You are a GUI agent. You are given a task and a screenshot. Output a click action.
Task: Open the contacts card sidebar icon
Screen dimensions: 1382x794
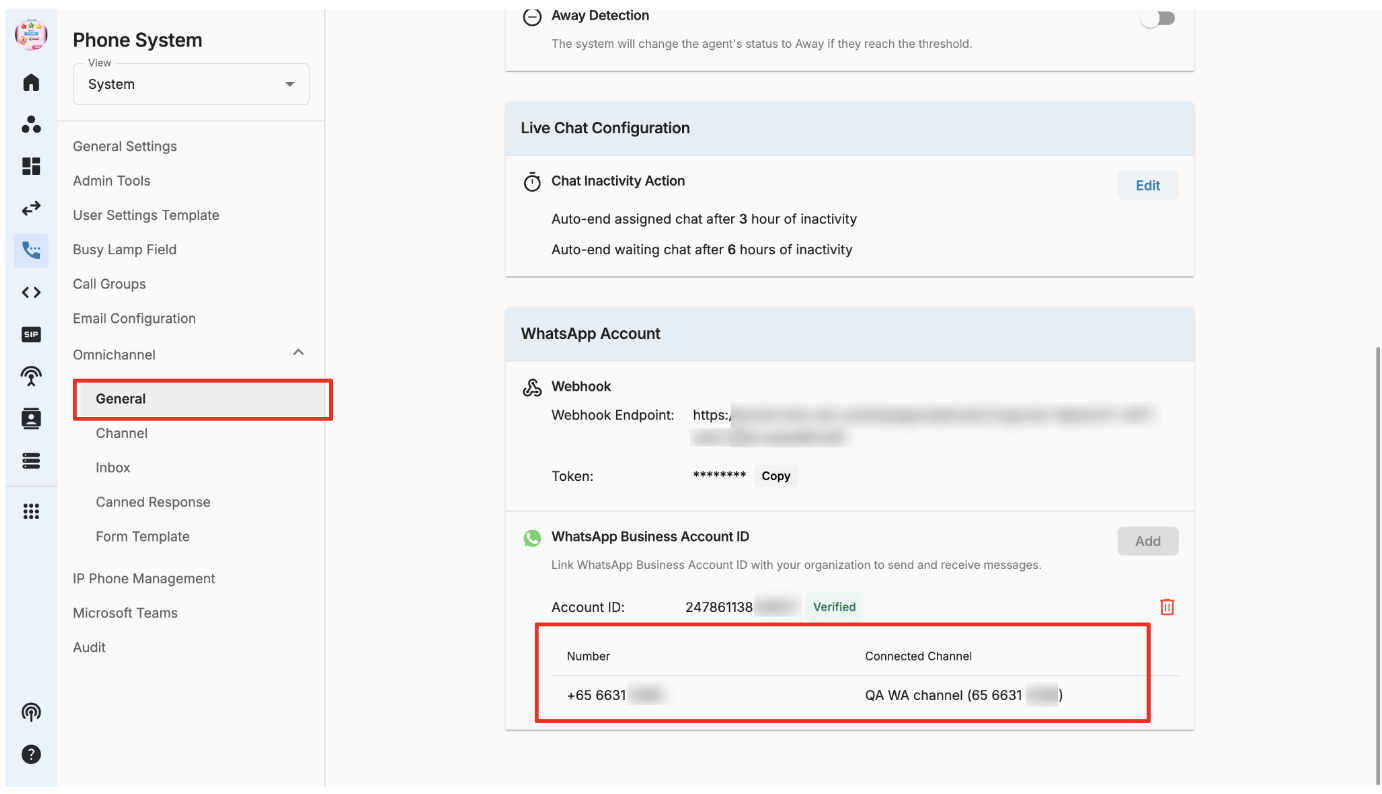click(31, 418)
